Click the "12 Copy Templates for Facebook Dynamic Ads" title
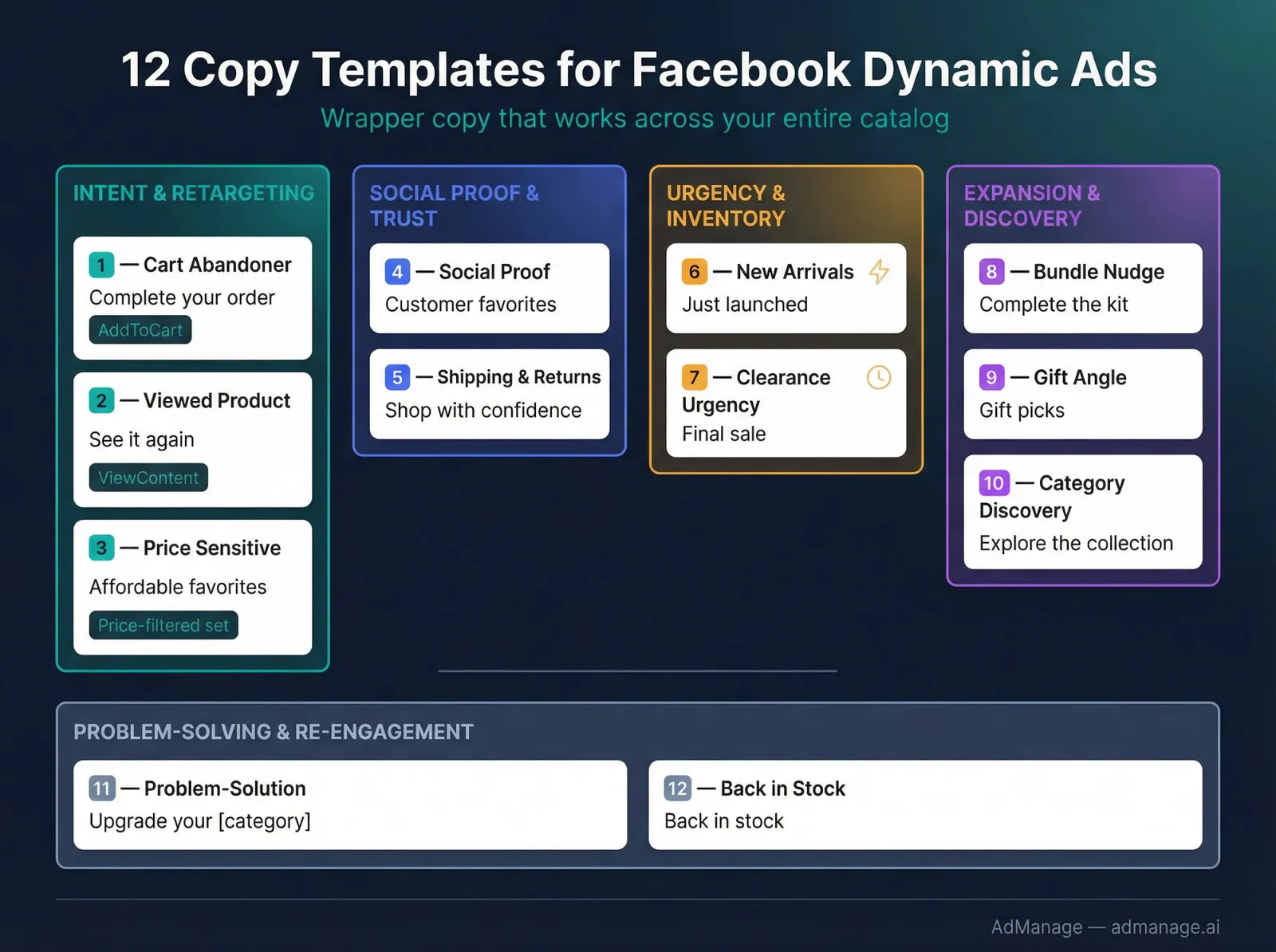This screenshot has height=952, width=1276. [x=639, y=70]
